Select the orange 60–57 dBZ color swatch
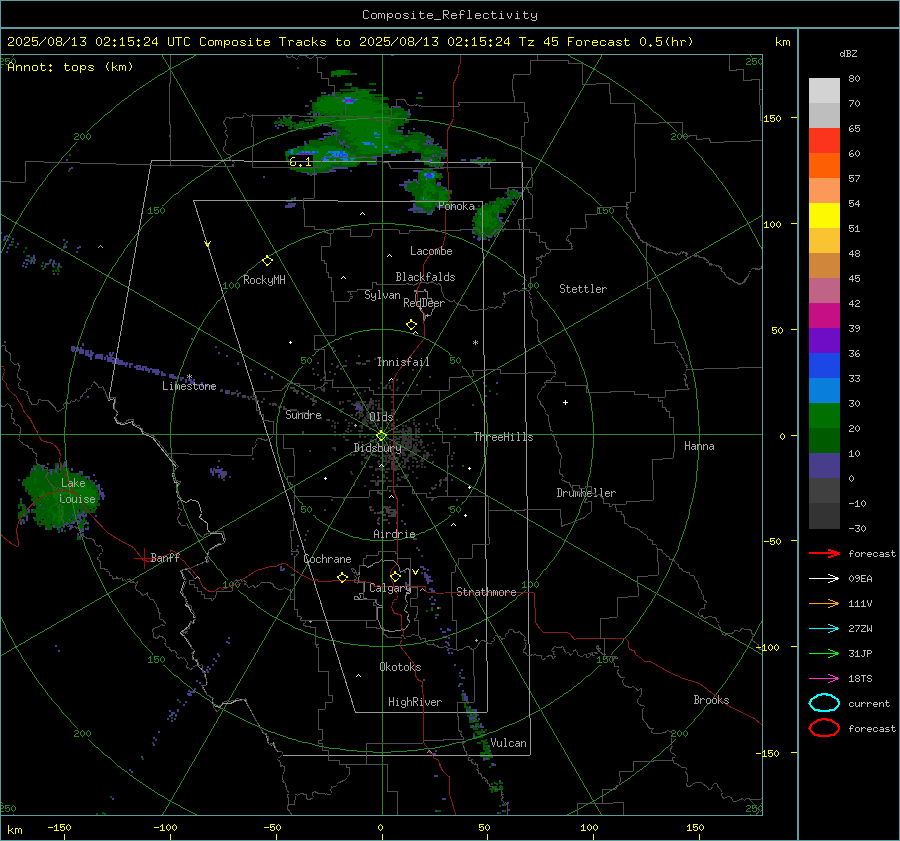The width and height of the screenshot is (900, 841). click(x=824, y=166)
